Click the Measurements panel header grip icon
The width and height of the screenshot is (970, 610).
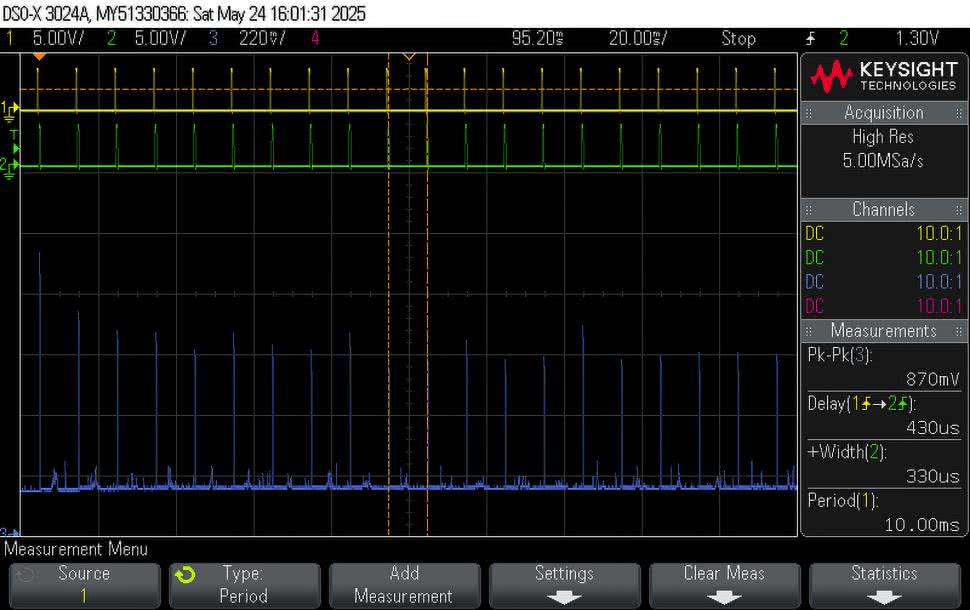[811, 331]
